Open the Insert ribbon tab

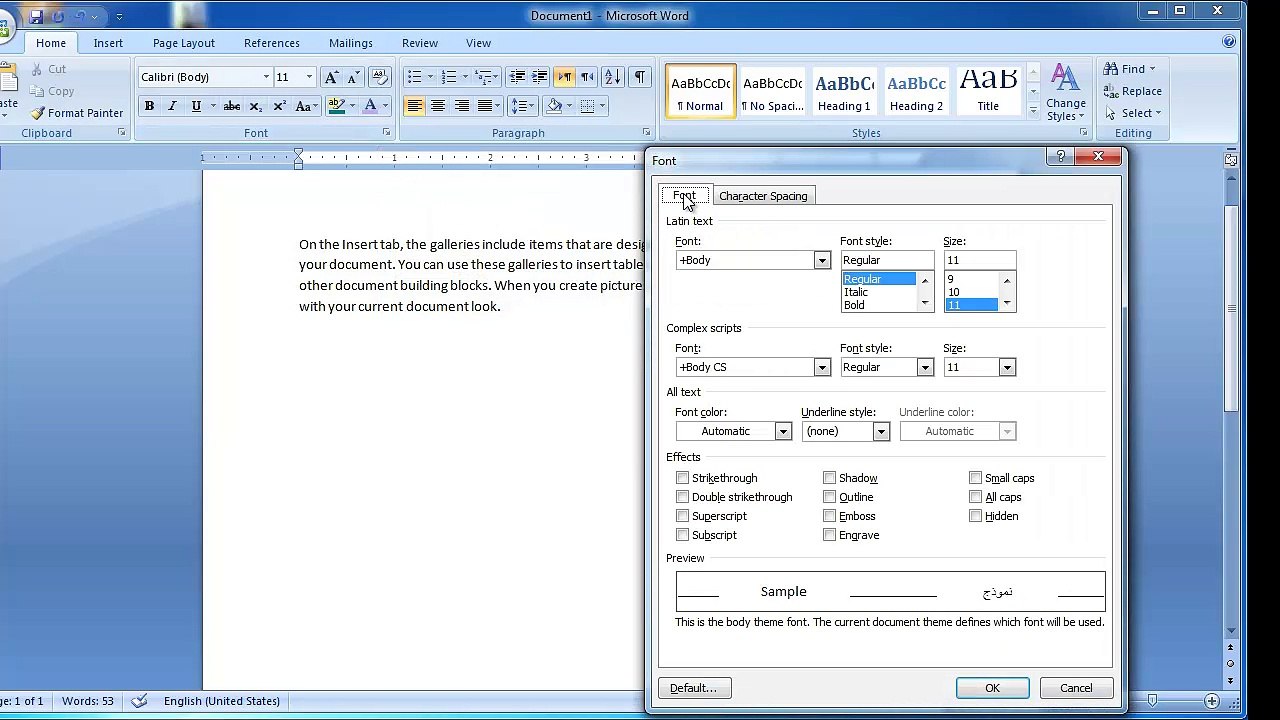(x=108, y=43)
